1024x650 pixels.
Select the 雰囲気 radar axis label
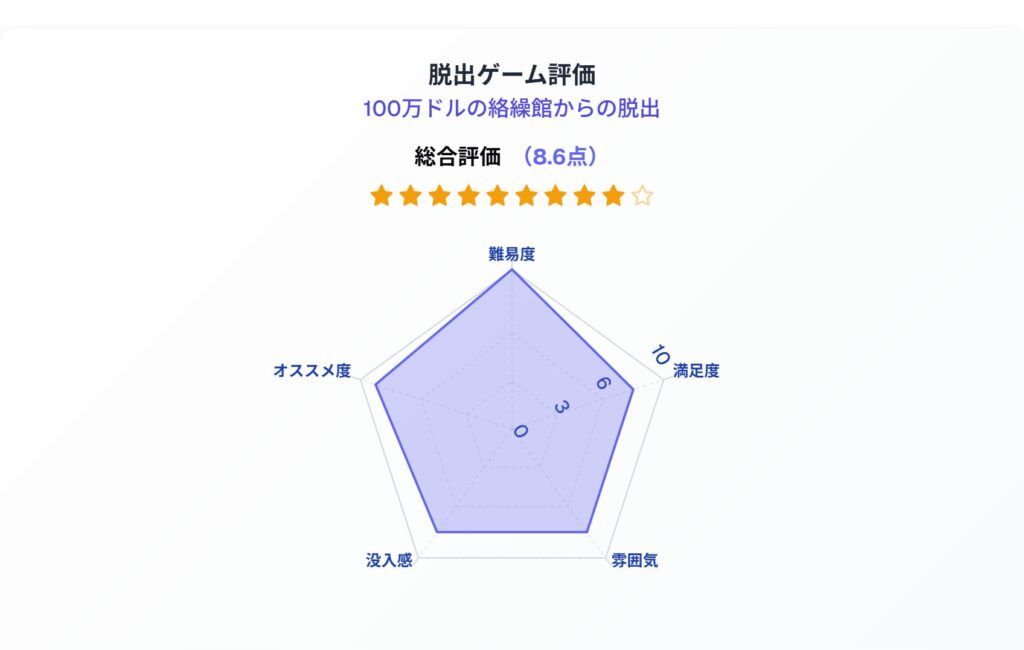tap(635, 561)
